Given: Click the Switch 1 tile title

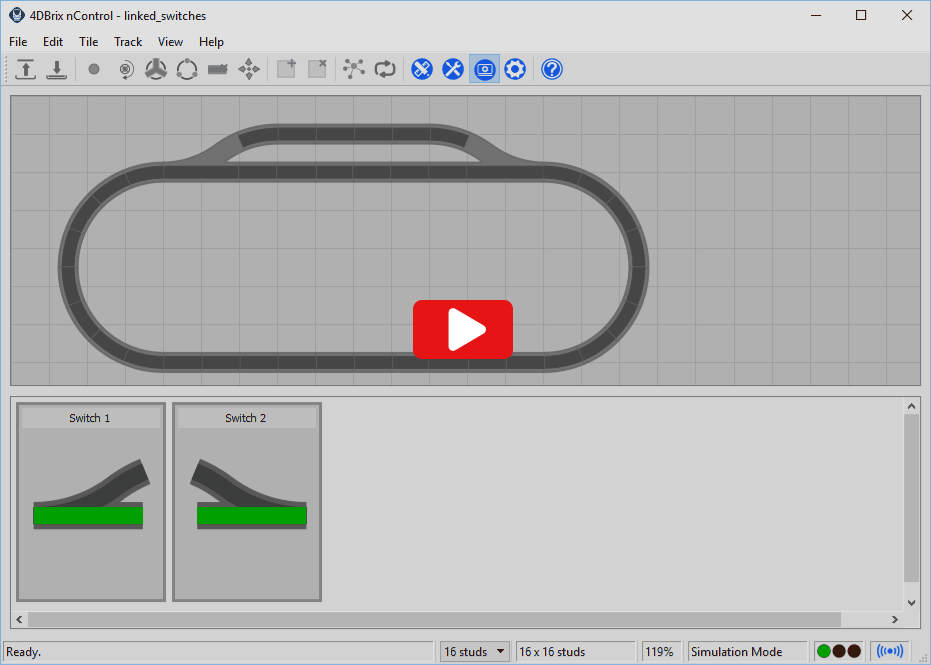Looking at the screenshot, I should coord(90,418).
